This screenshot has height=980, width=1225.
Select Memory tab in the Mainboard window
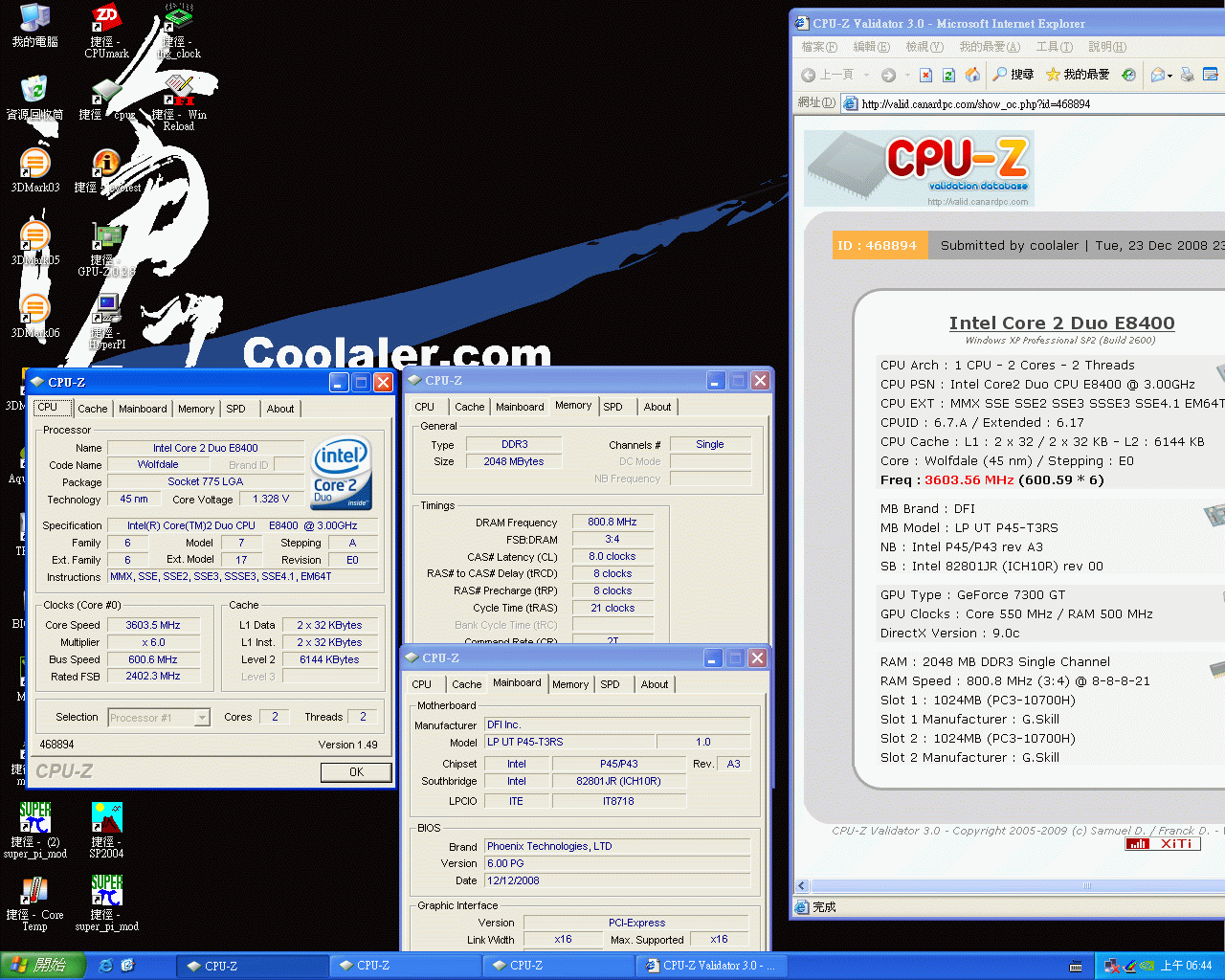pyautogui.click(x=570, y=684)
